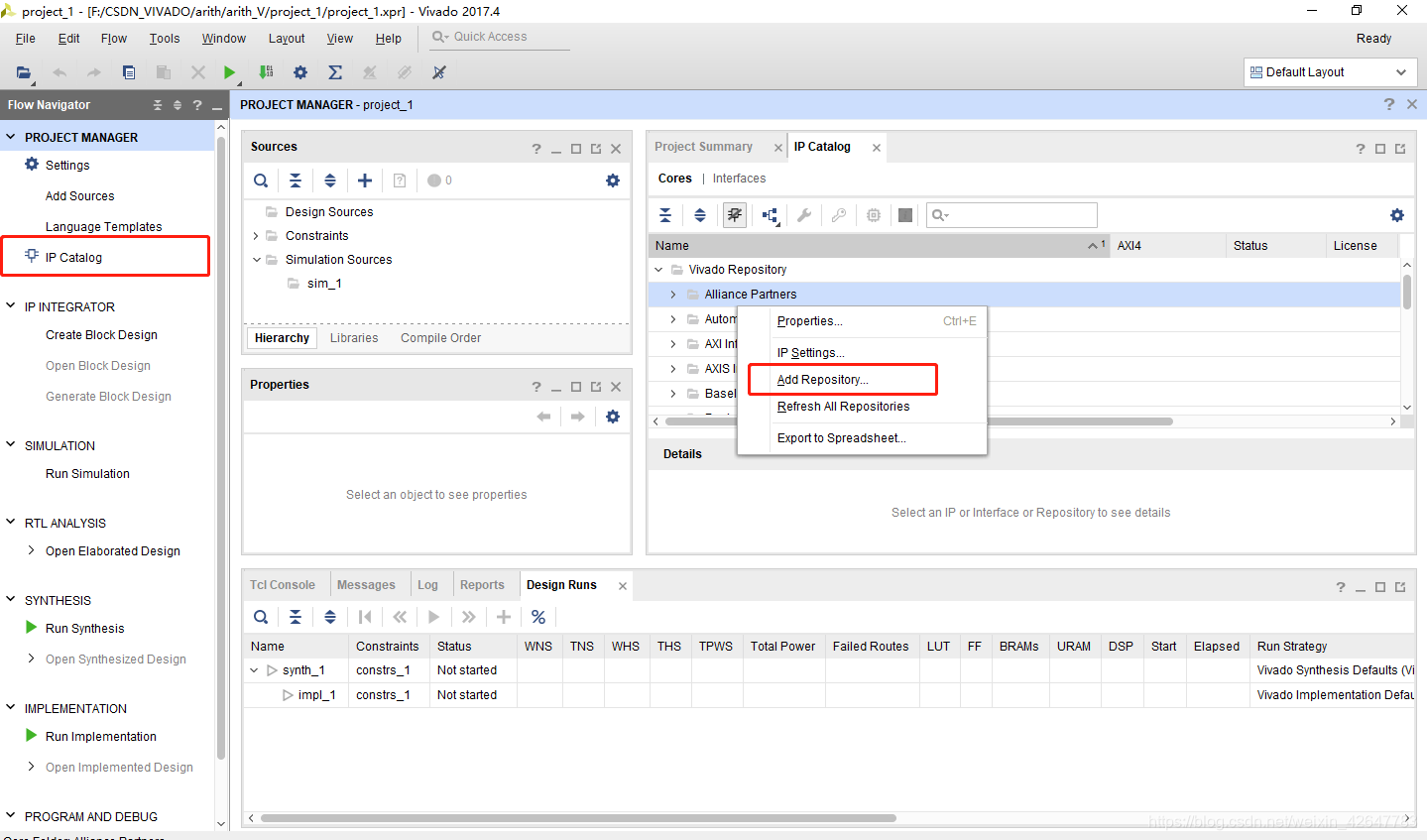Click the Design Runs horizontal scrollbar
Screen dimensions: 1427x840
pos(578,818)
